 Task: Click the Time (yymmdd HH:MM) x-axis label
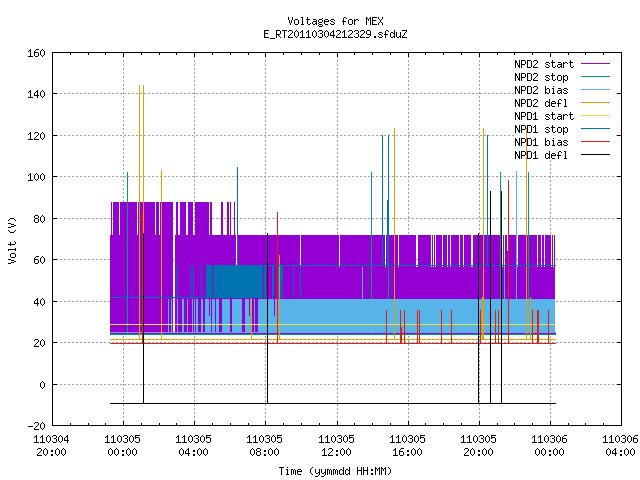335,471
